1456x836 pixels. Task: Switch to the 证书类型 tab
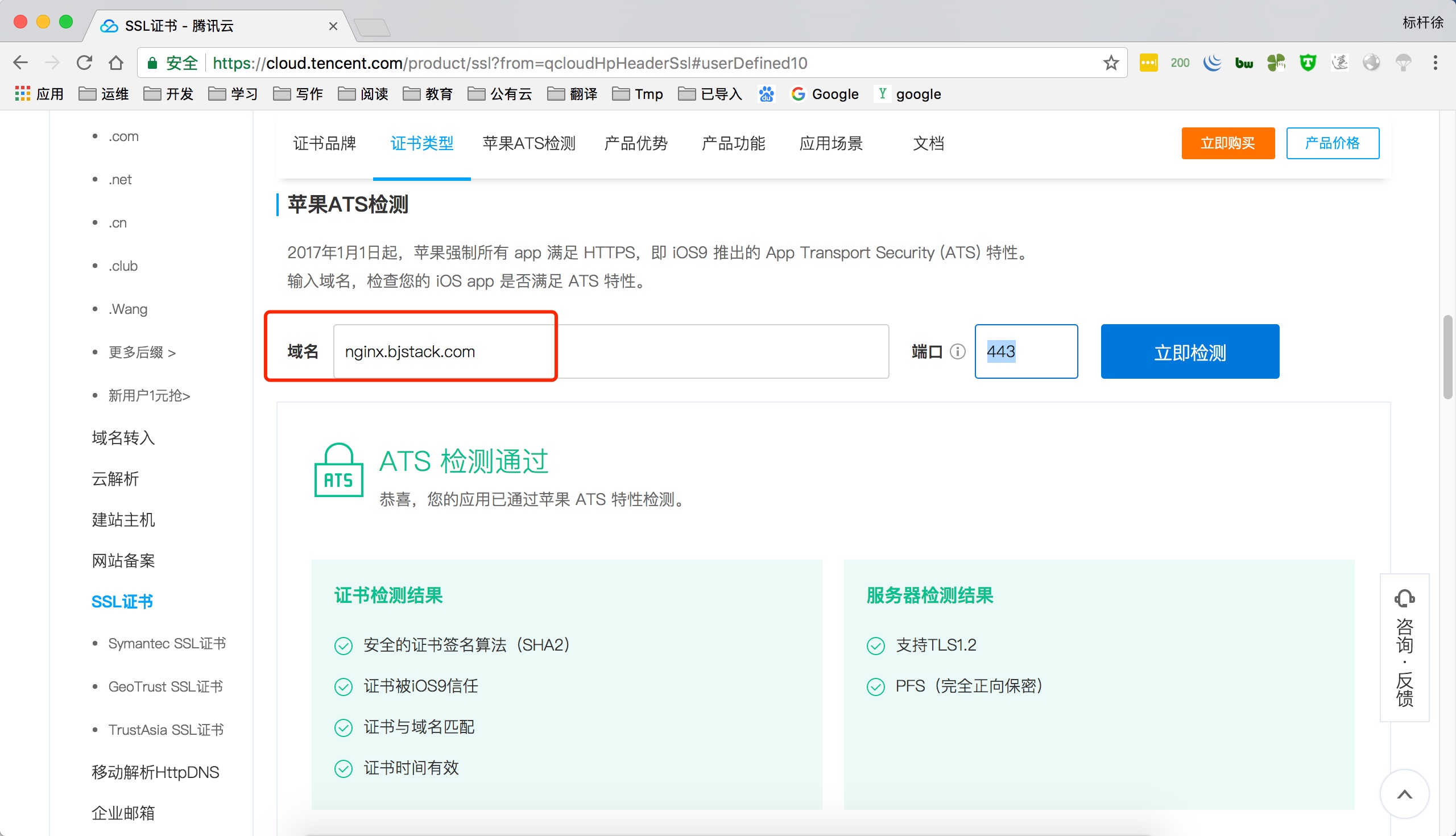pyautogui.click(x=422, y=143)
